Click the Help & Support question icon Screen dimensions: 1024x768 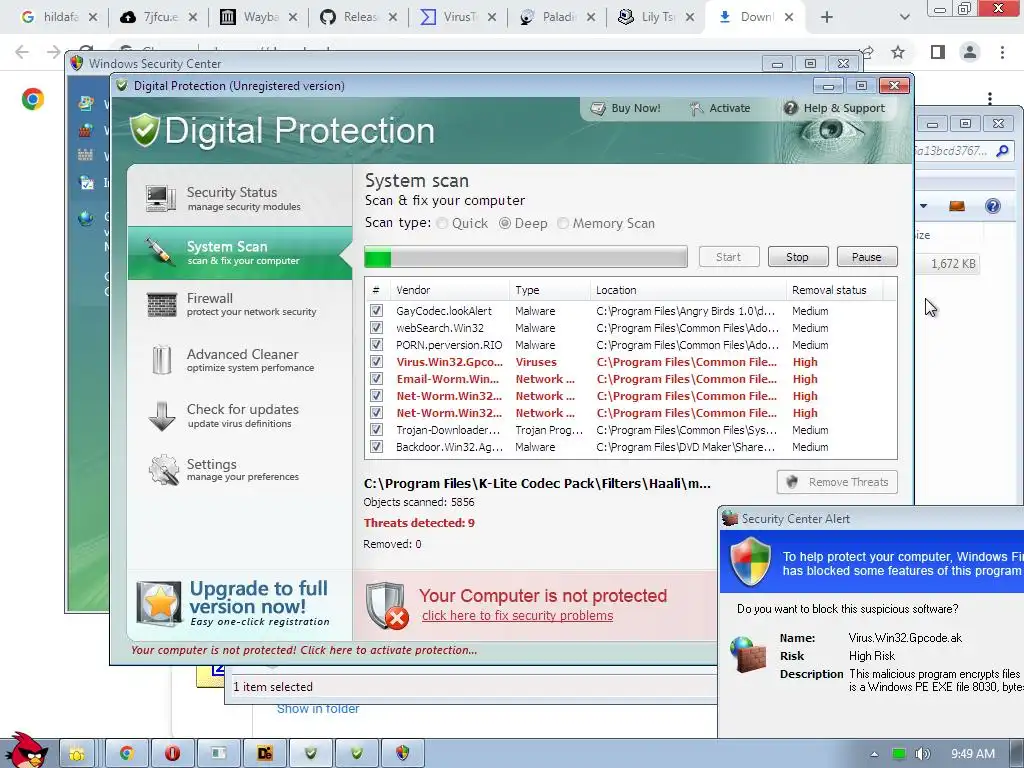(x=790, y=108)
